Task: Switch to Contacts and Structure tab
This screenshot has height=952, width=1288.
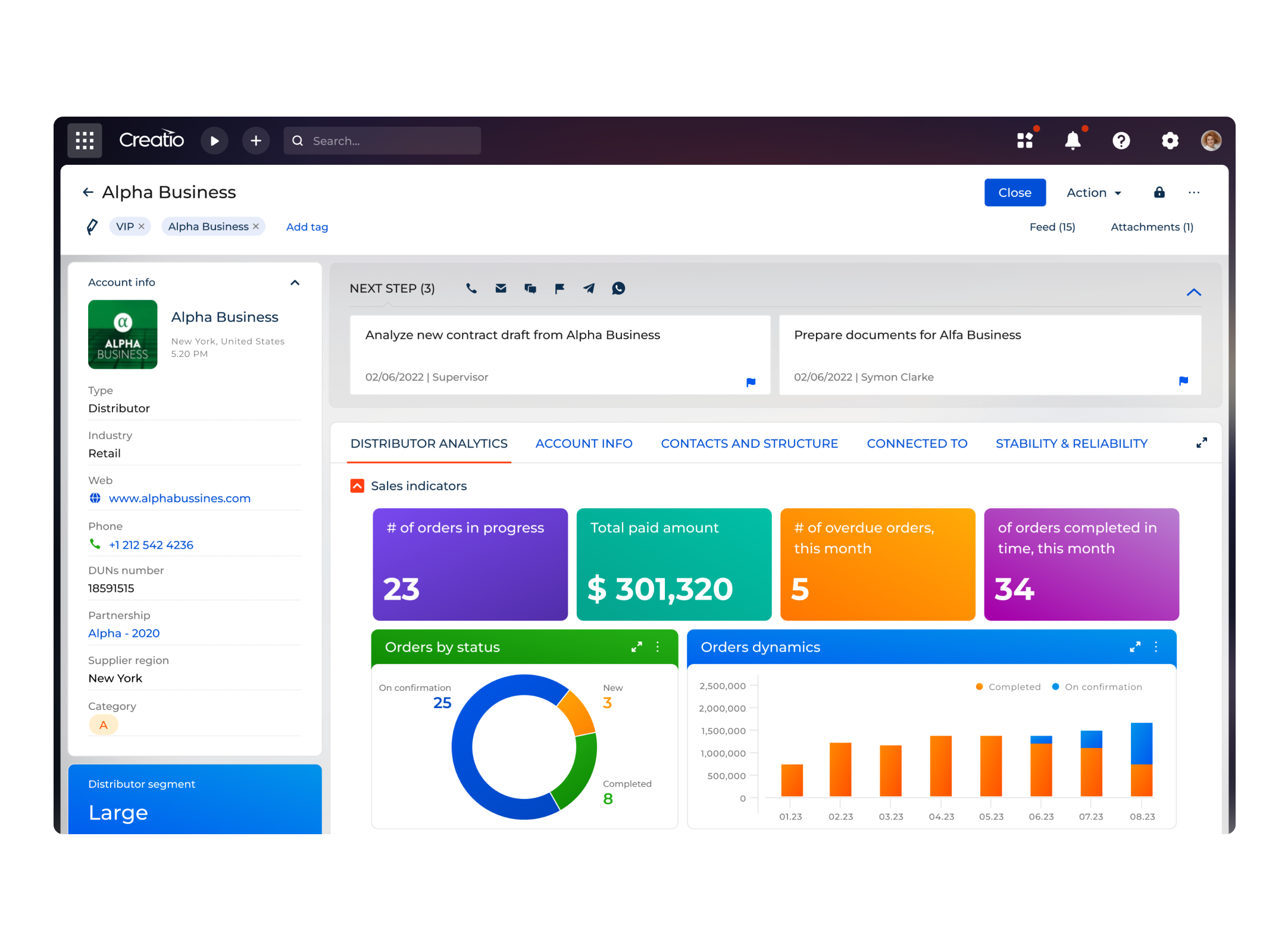Action: click(749, 444)
